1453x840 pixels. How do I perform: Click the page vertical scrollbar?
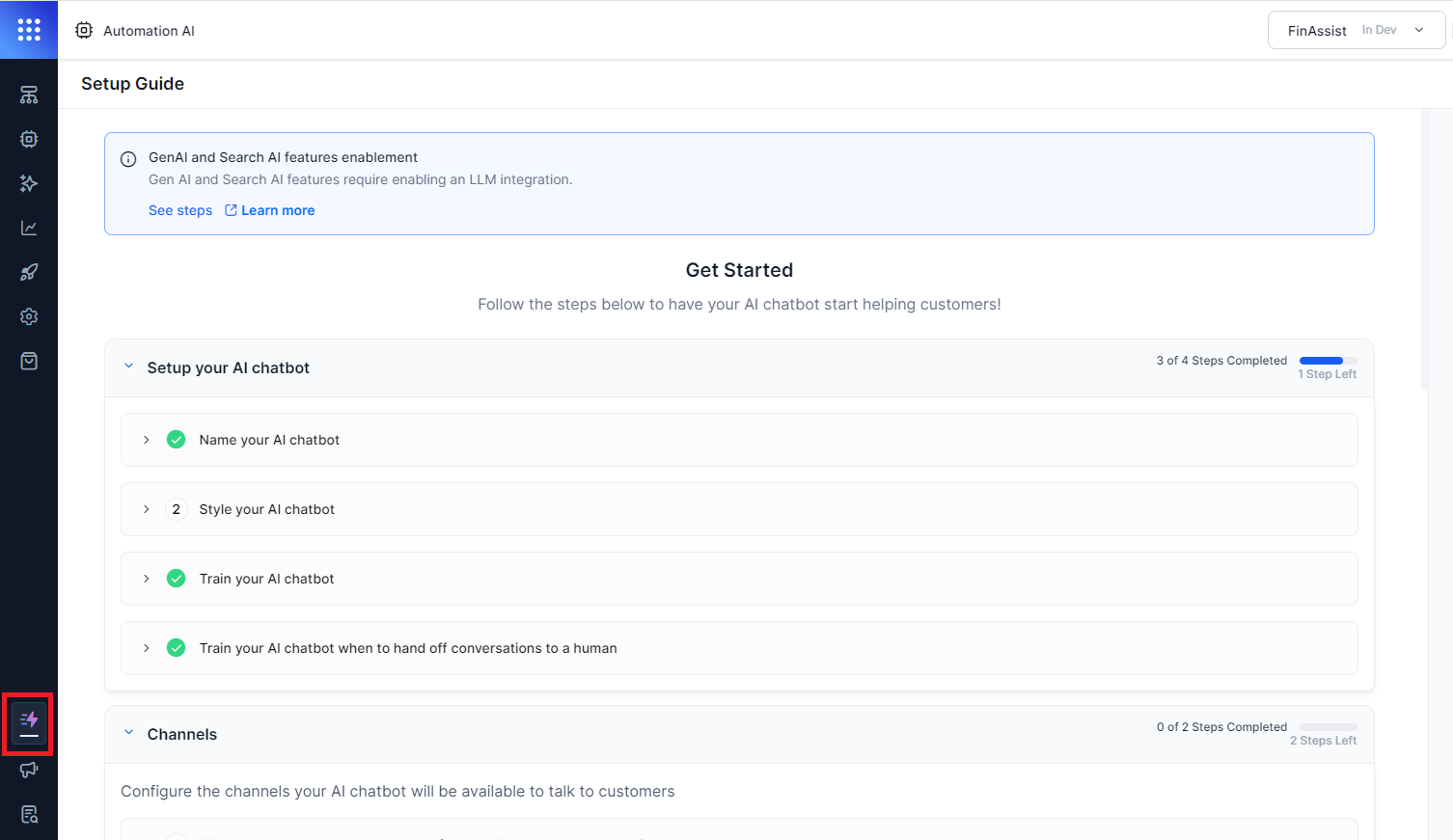[x=1425, y=251]
